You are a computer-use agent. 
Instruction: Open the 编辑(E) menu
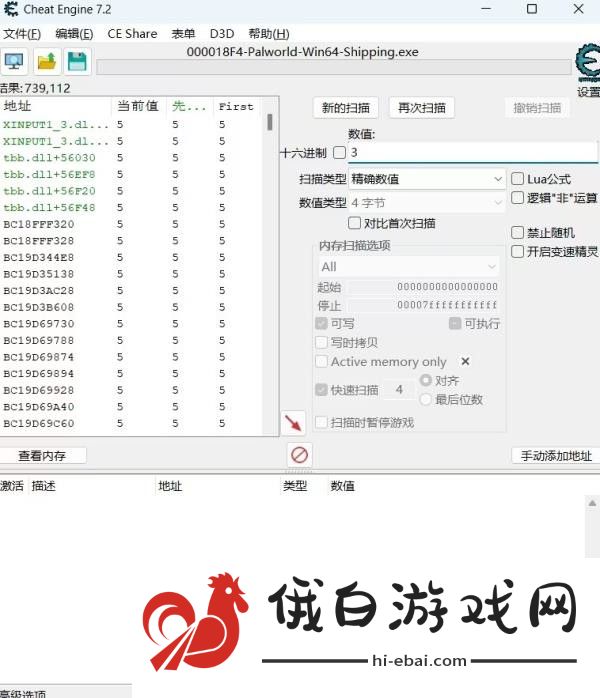click(74, 34)
